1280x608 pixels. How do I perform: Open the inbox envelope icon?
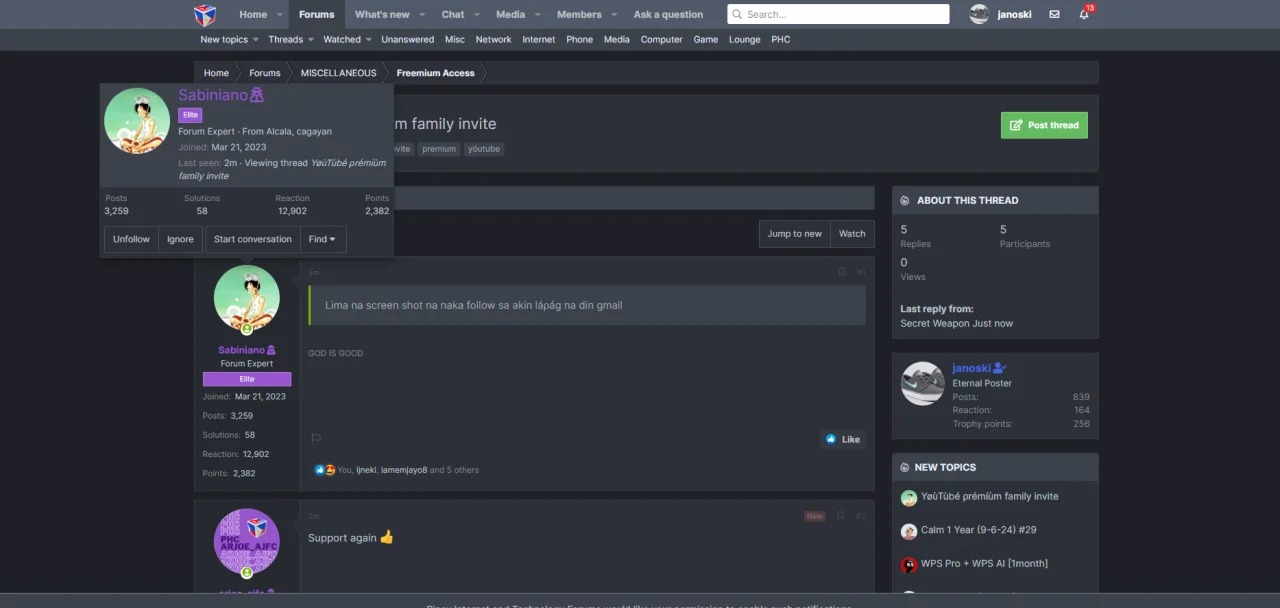coord(1054,15)
